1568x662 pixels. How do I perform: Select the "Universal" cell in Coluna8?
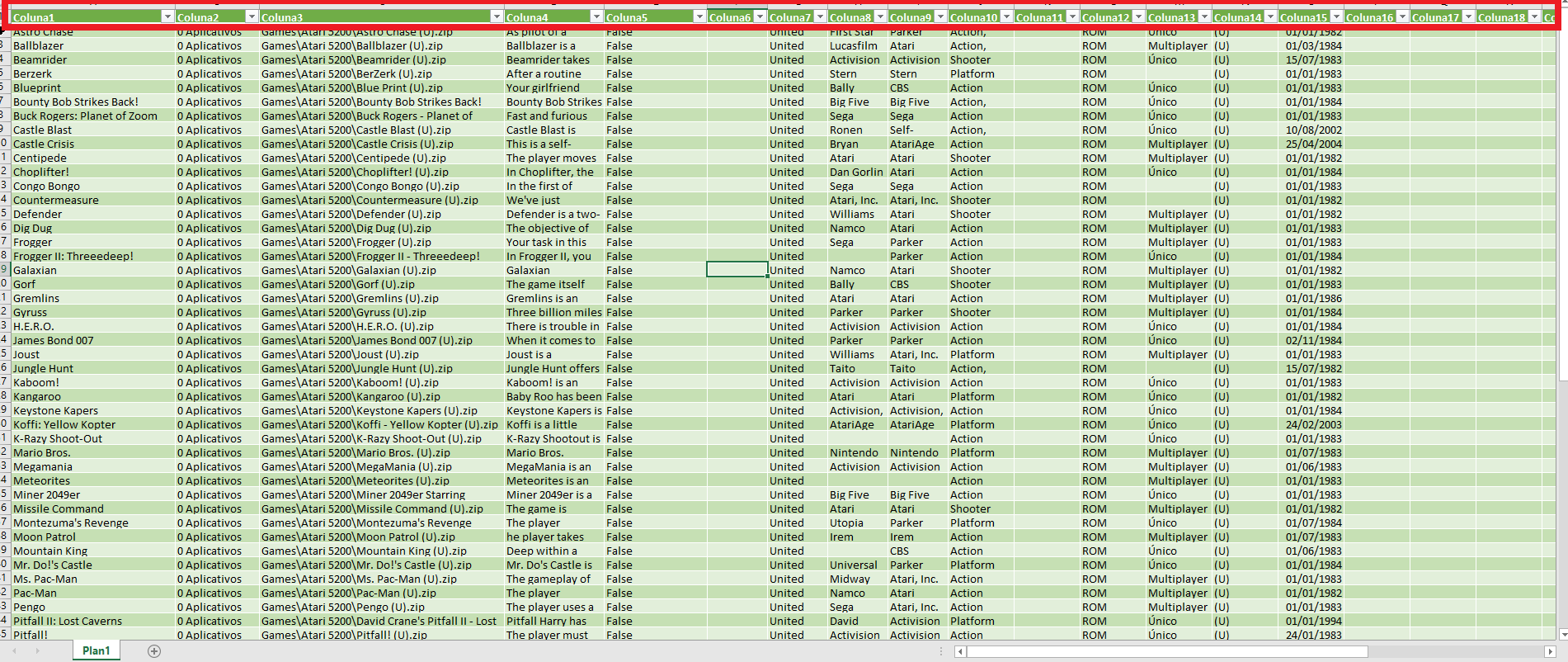pyautogui.click(x=858, y=565)
